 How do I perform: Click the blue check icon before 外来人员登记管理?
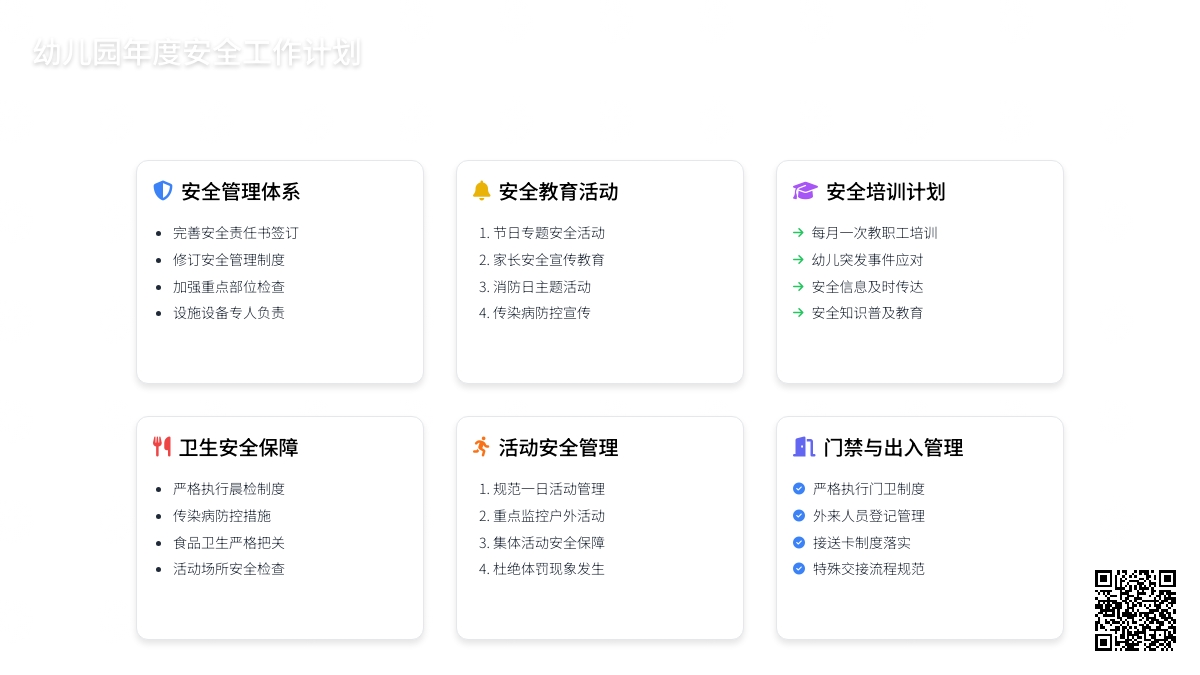[799, 516]
